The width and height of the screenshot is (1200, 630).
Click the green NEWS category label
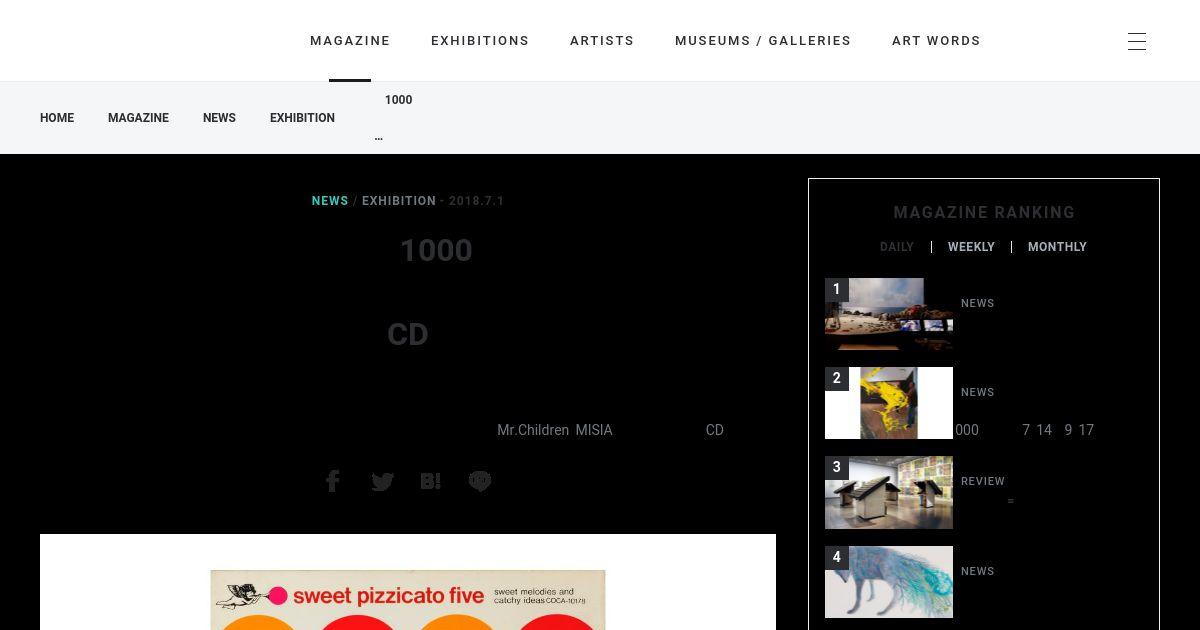tap(330, 201)
